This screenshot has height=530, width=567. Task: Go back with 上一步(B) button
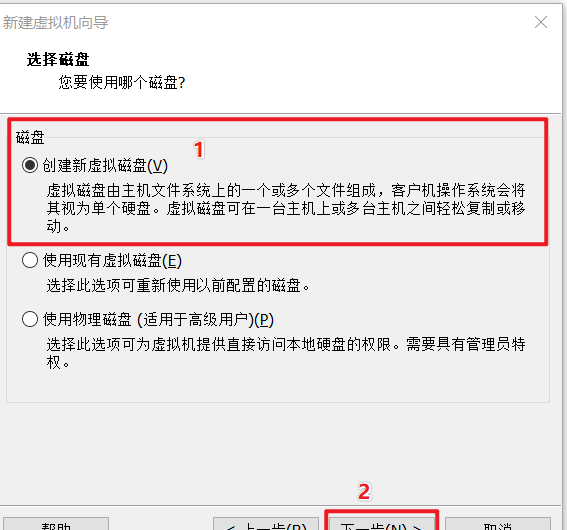[x=266, y=524]
